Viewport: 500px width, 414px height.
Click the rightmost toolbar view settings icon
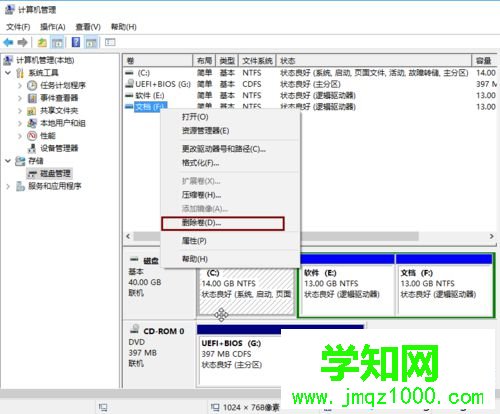[x=110, y=42]
